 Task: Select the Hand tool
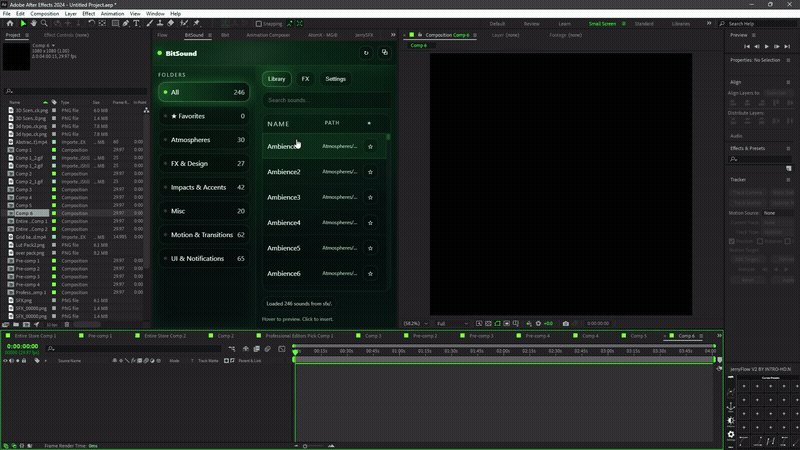(x=33, y=23)
